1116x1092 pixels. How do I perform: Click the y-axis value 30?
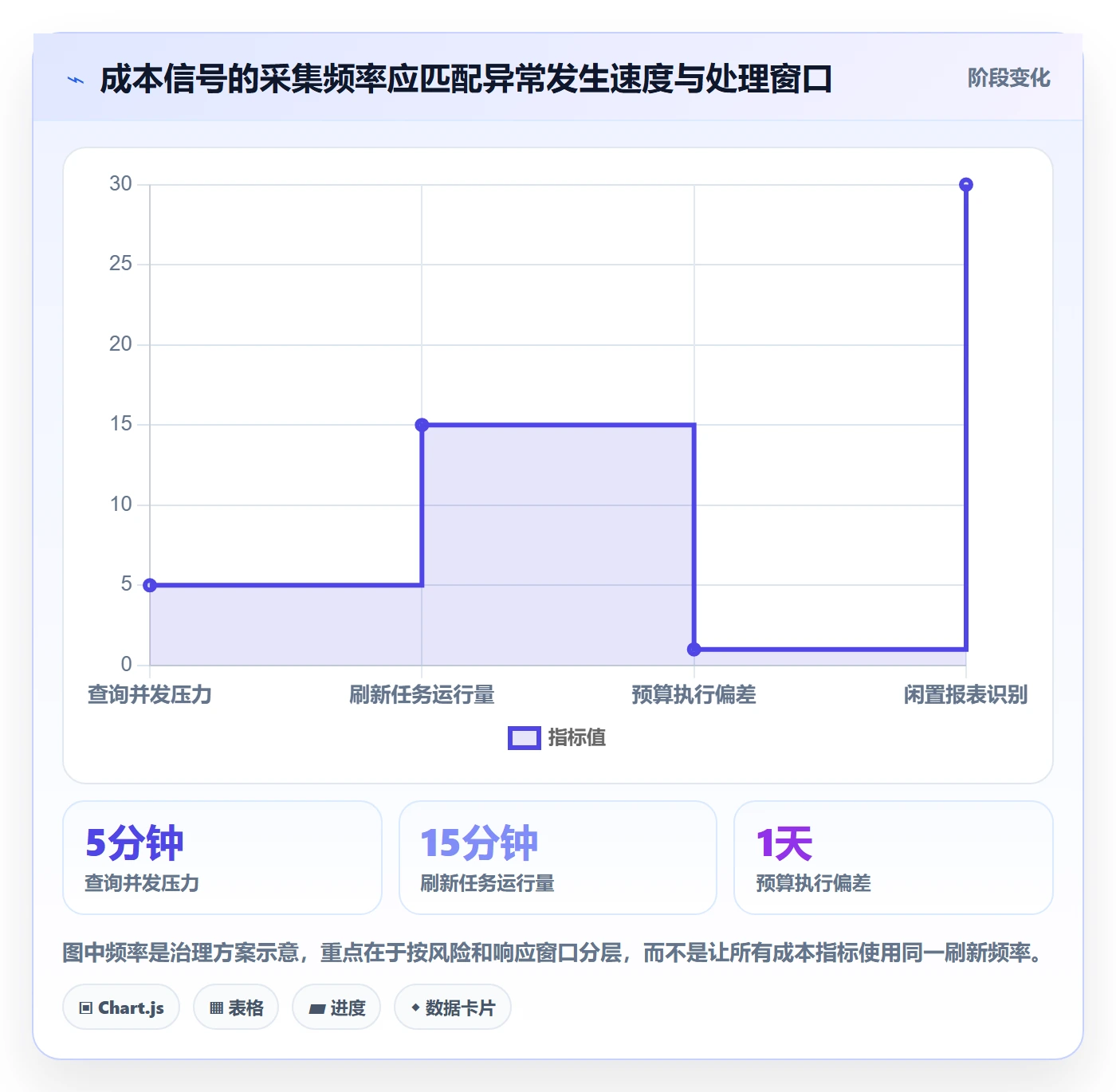pos(121,184)
